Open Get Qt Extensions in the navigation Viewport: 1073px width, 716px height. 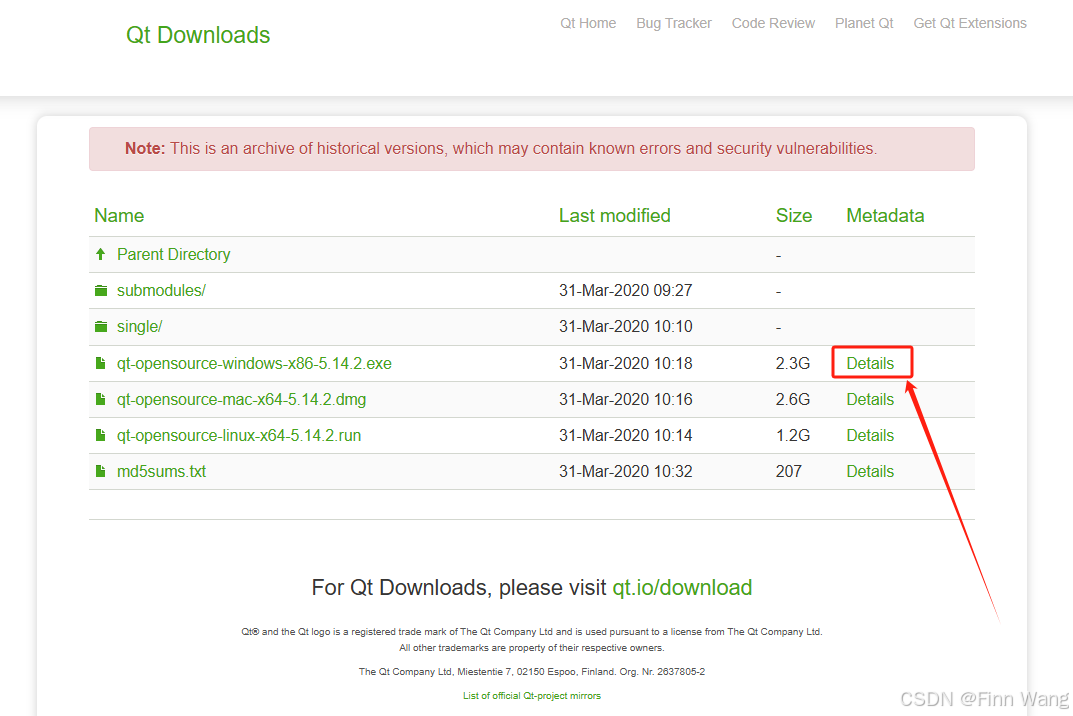coord(970,23)
